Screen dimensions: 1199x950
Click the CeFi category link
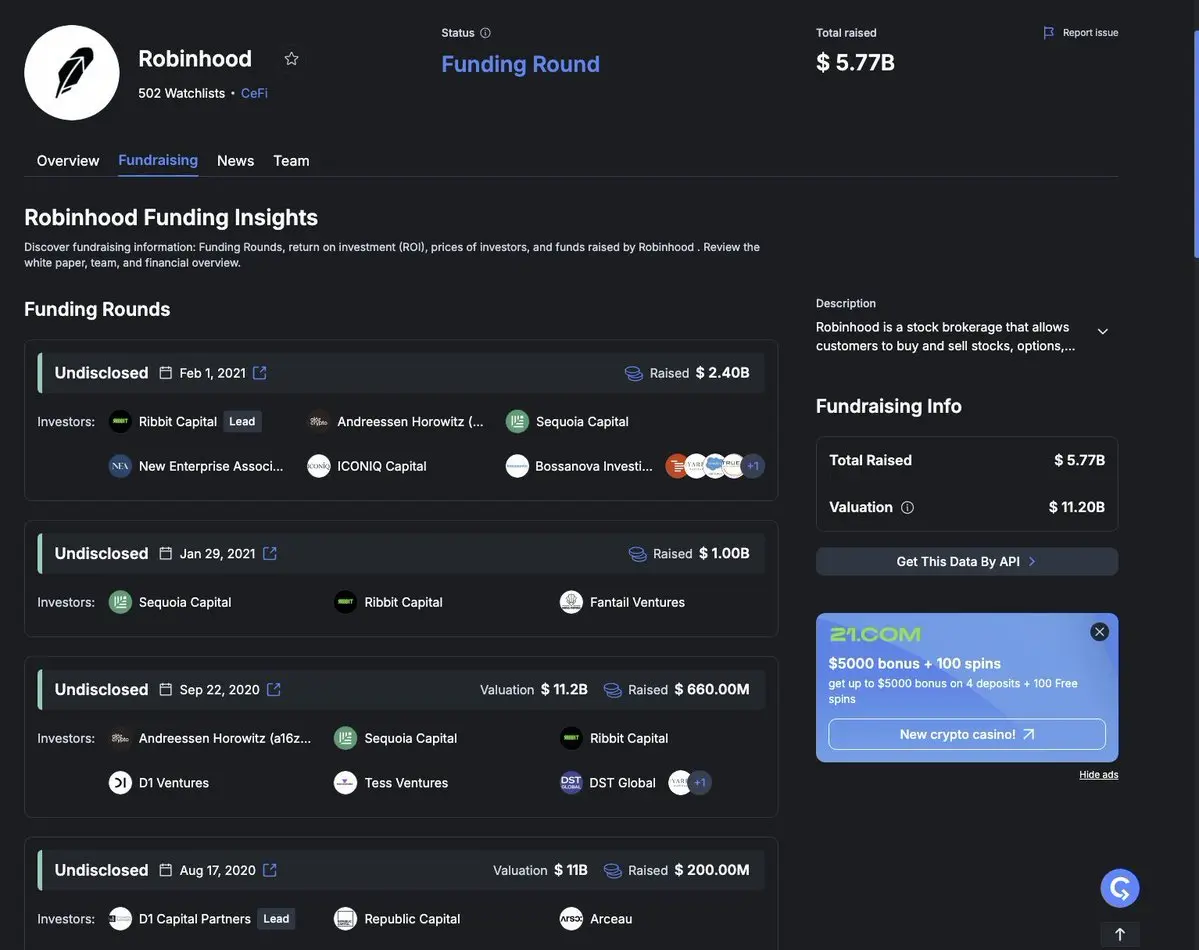254,93
